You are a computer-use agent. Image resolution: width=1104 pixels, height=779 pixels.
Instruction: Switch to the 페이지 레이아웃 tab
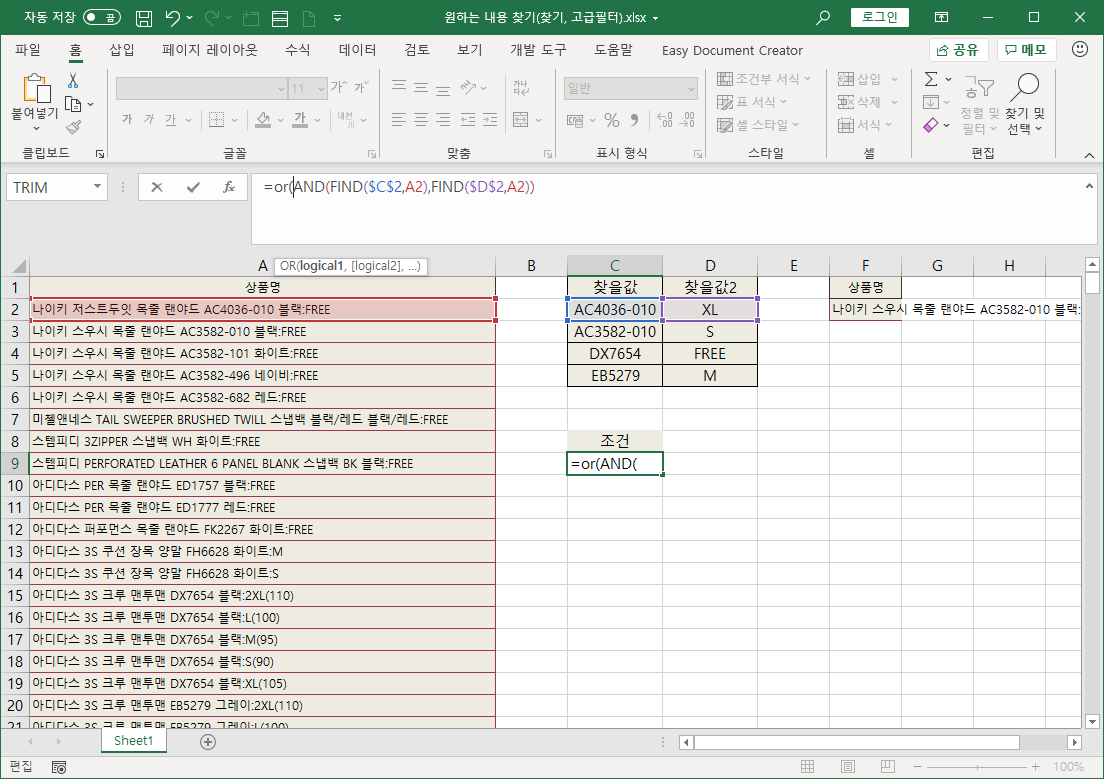pyautogui.click(x=209, y=50)
